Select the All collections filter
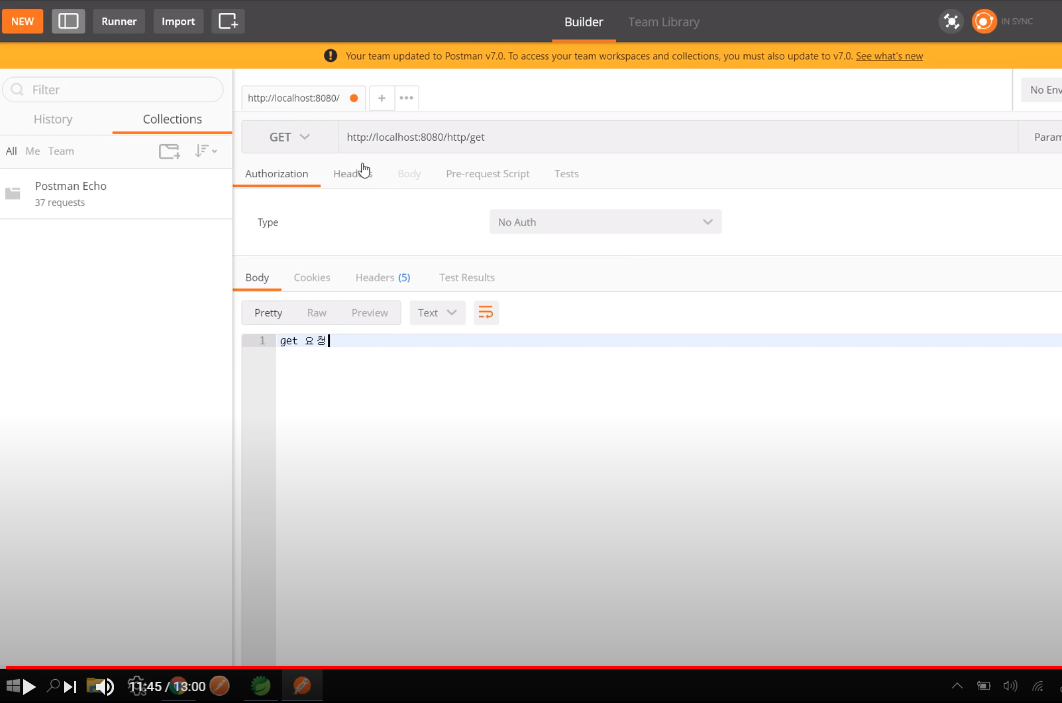Viewport: 1062px width, 703px height. click(x=11, y=151)
